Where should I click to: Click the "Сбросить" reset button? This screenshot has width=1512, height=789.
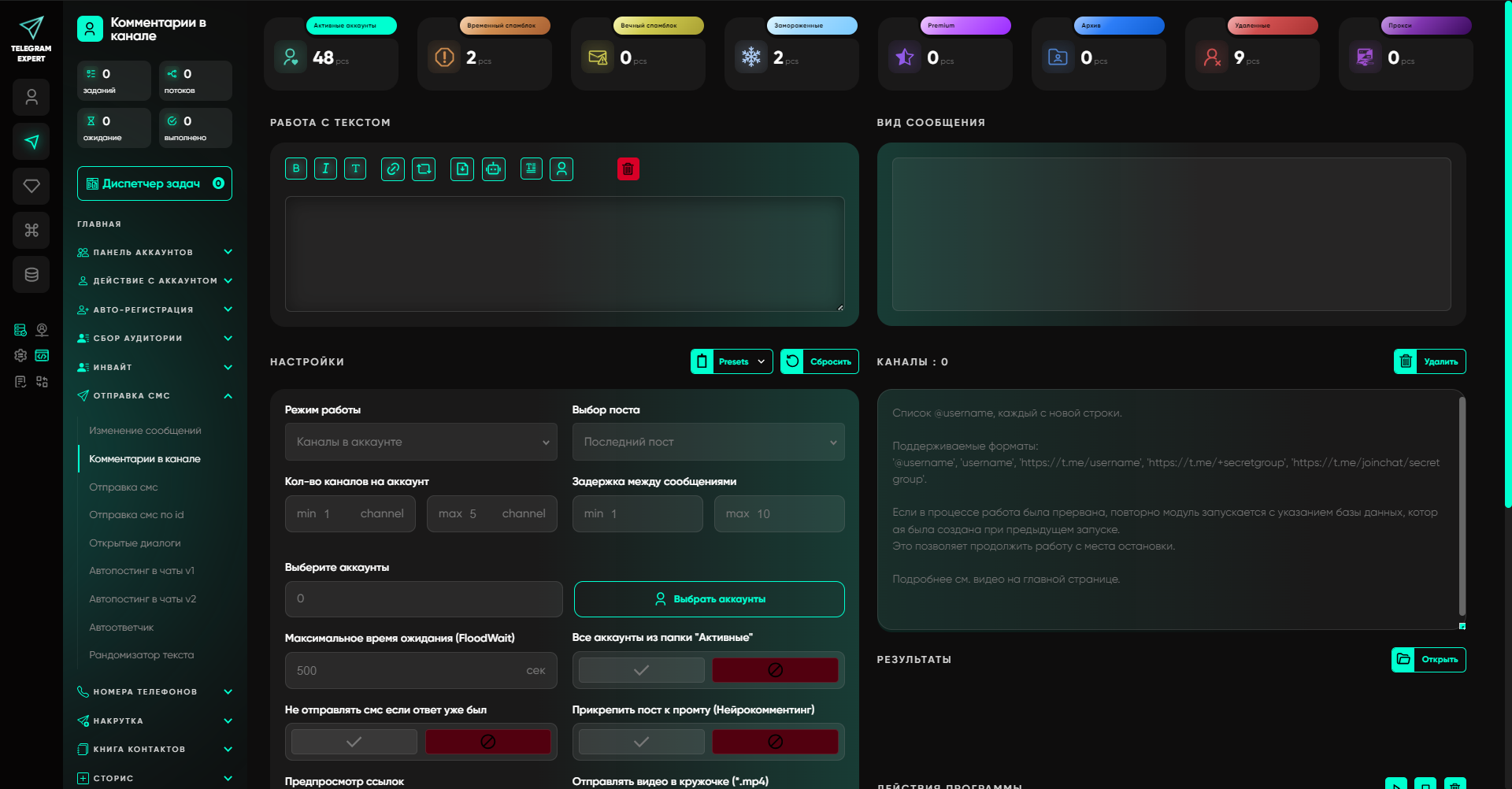tap(820, 361)
